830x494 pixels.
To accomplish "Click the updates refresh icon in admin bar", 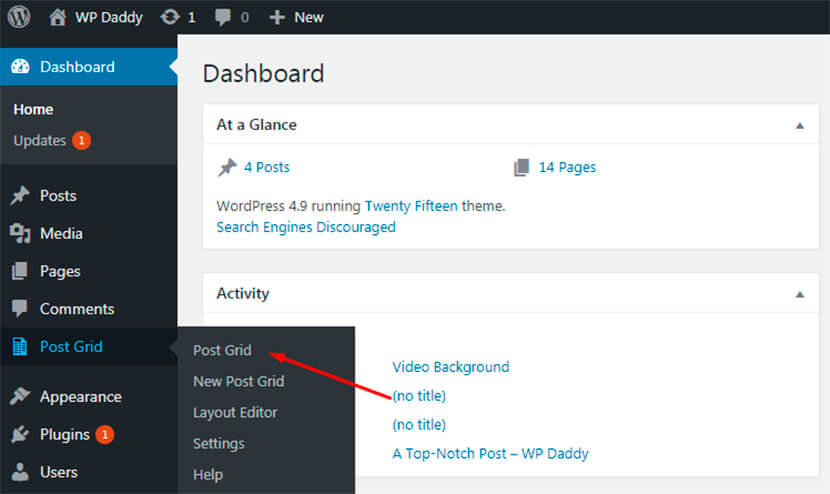I will 170,17.
